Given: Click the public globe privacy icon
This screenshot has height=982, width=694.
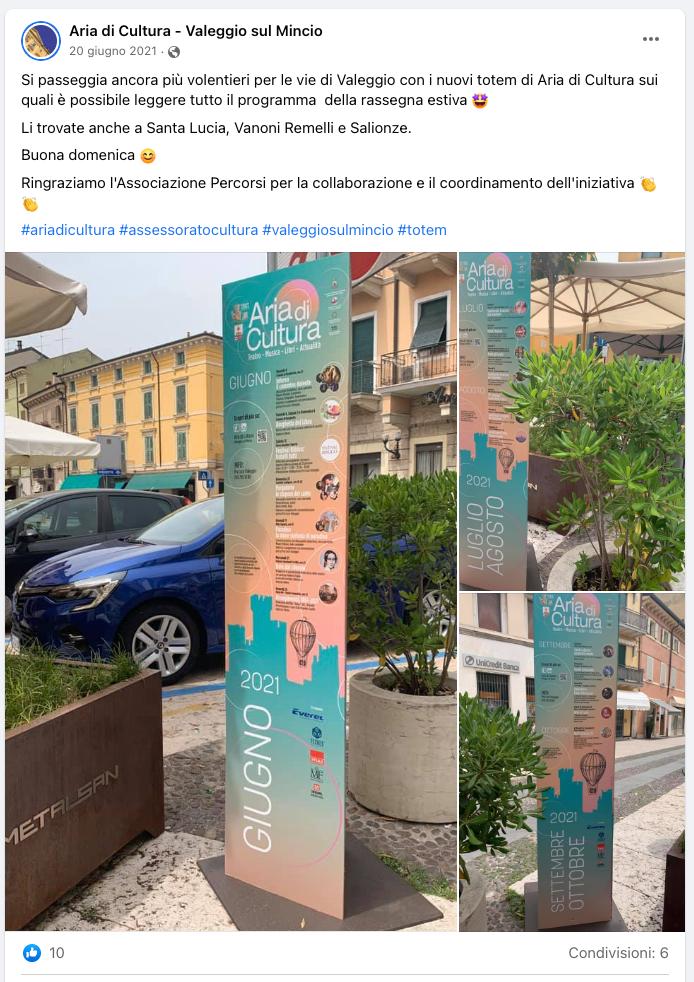Looking at the screenshot, I should (174, 52).
